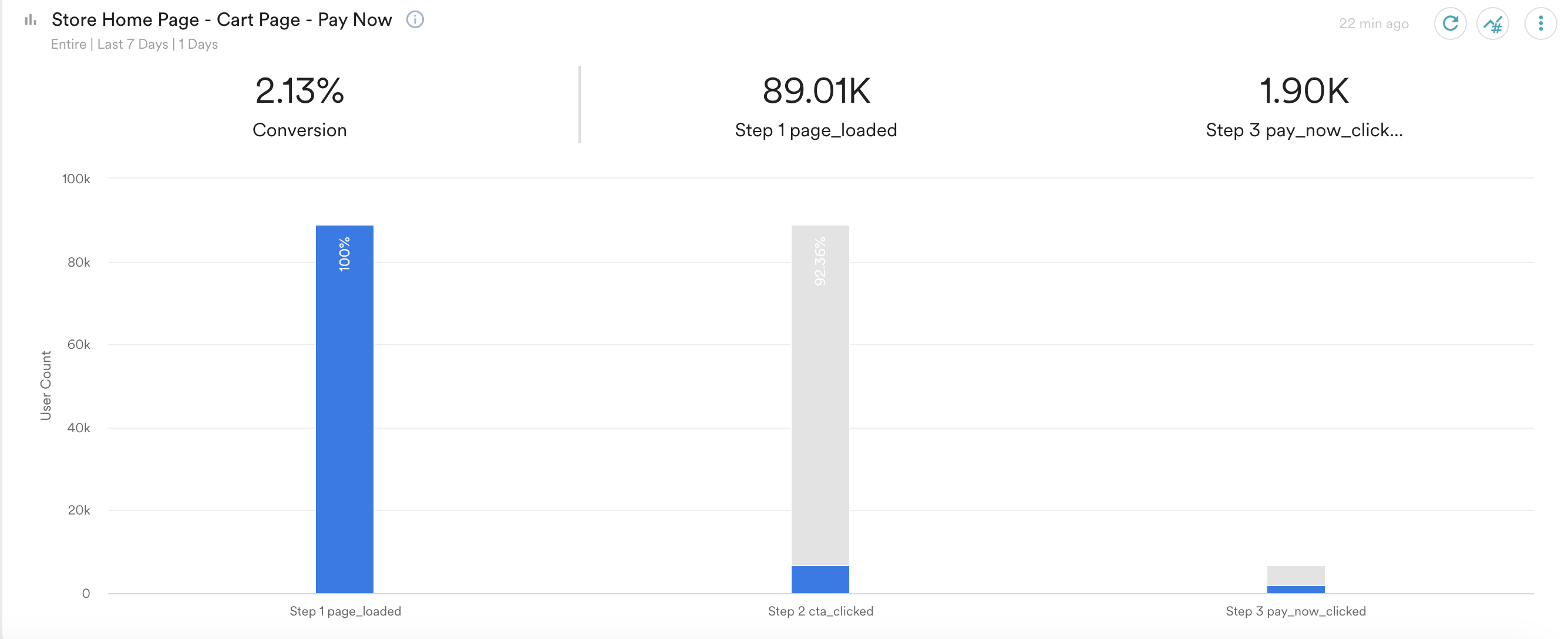Open the three-dot options menu

[1540, 23]
